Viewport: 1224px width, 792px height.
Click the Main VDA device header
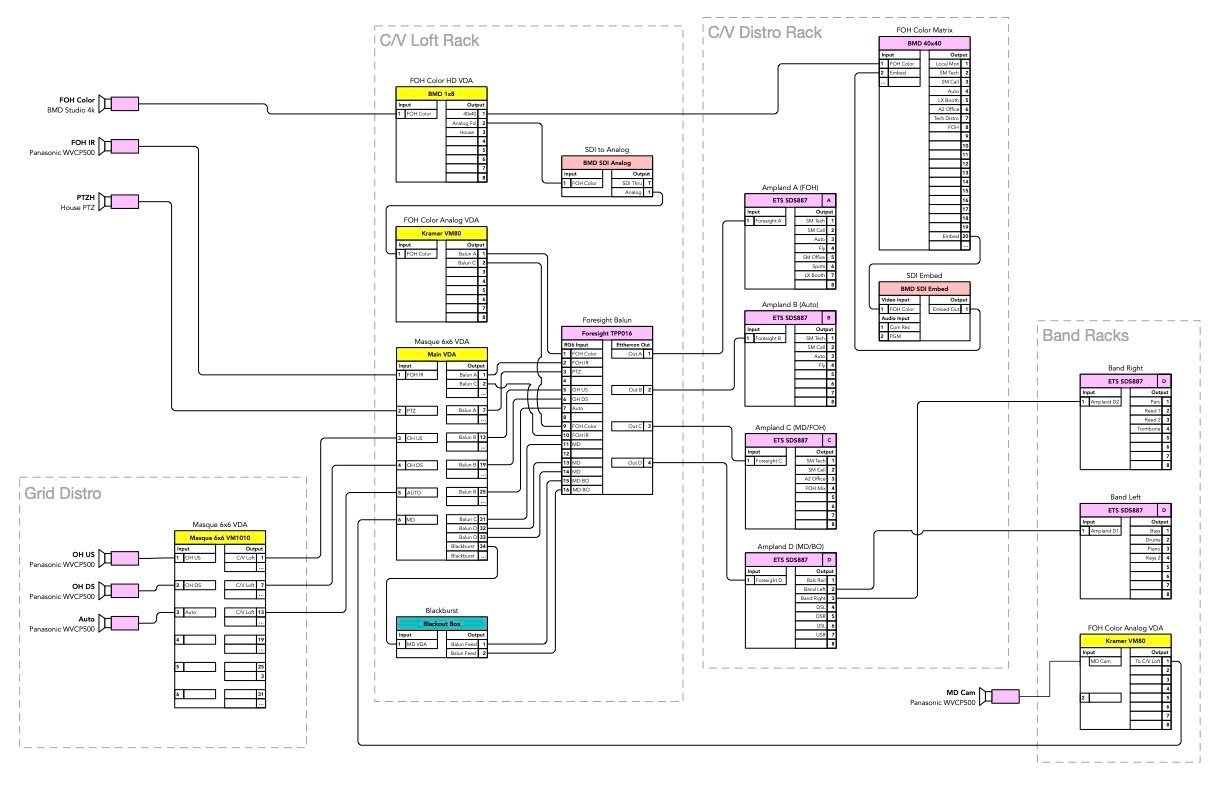441,353
